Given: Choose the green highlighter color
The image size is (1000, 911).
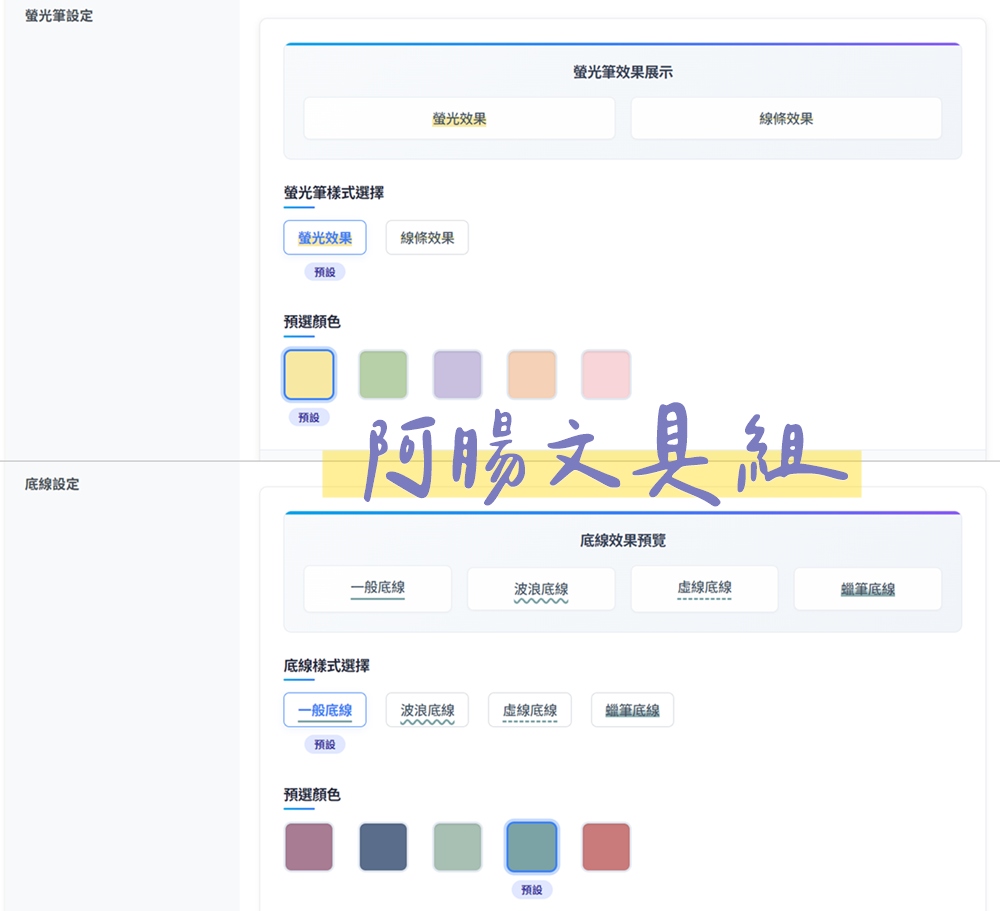Looking at the screenshot, I should click(383, 374).
